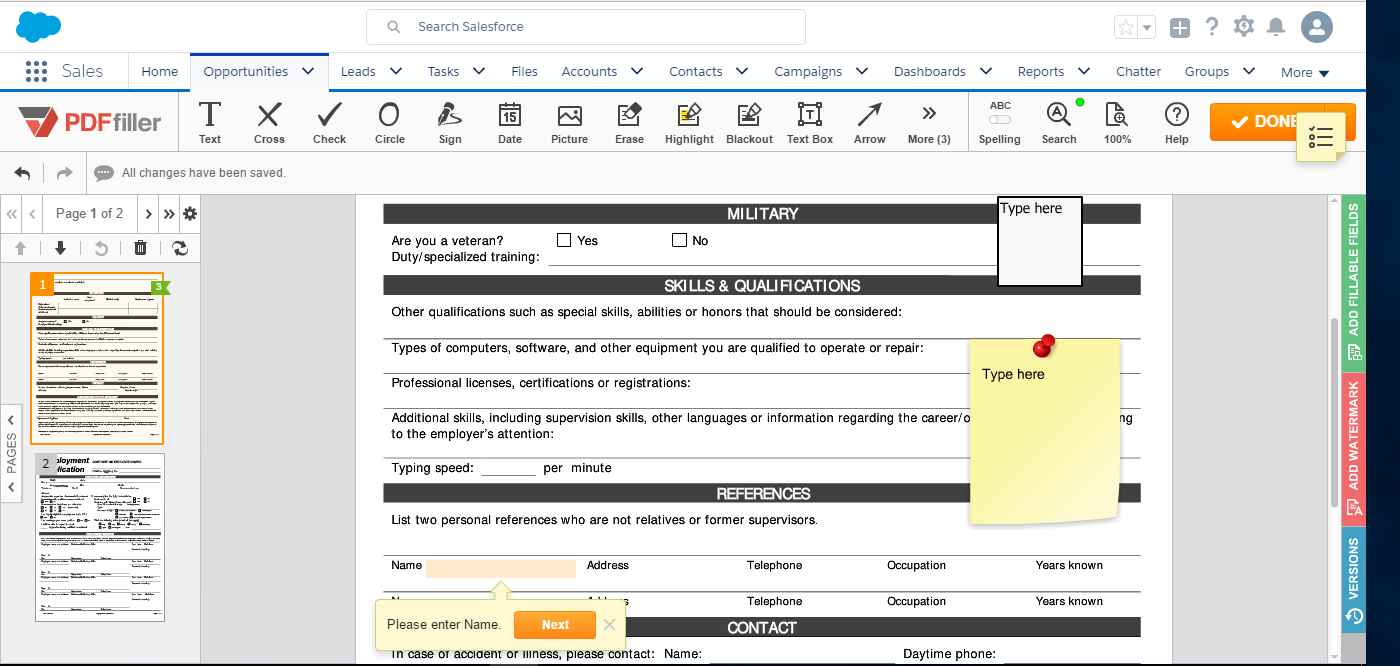This screenshot has height=666, width=1400.
Task: Expand the favorites list dropdown arrow
Action: click(x=1147, y=28)
